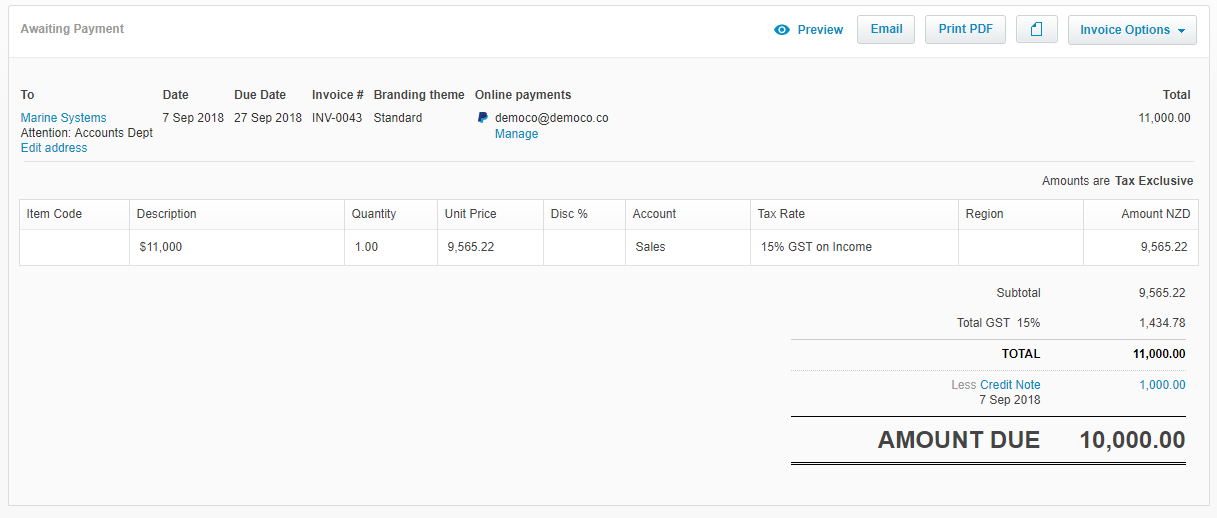Click the date 7 Sep 2018 in header
Image resolution: width=1217 pixels, height=518 pixels.
pyautogui.click(x=193, y=118)
